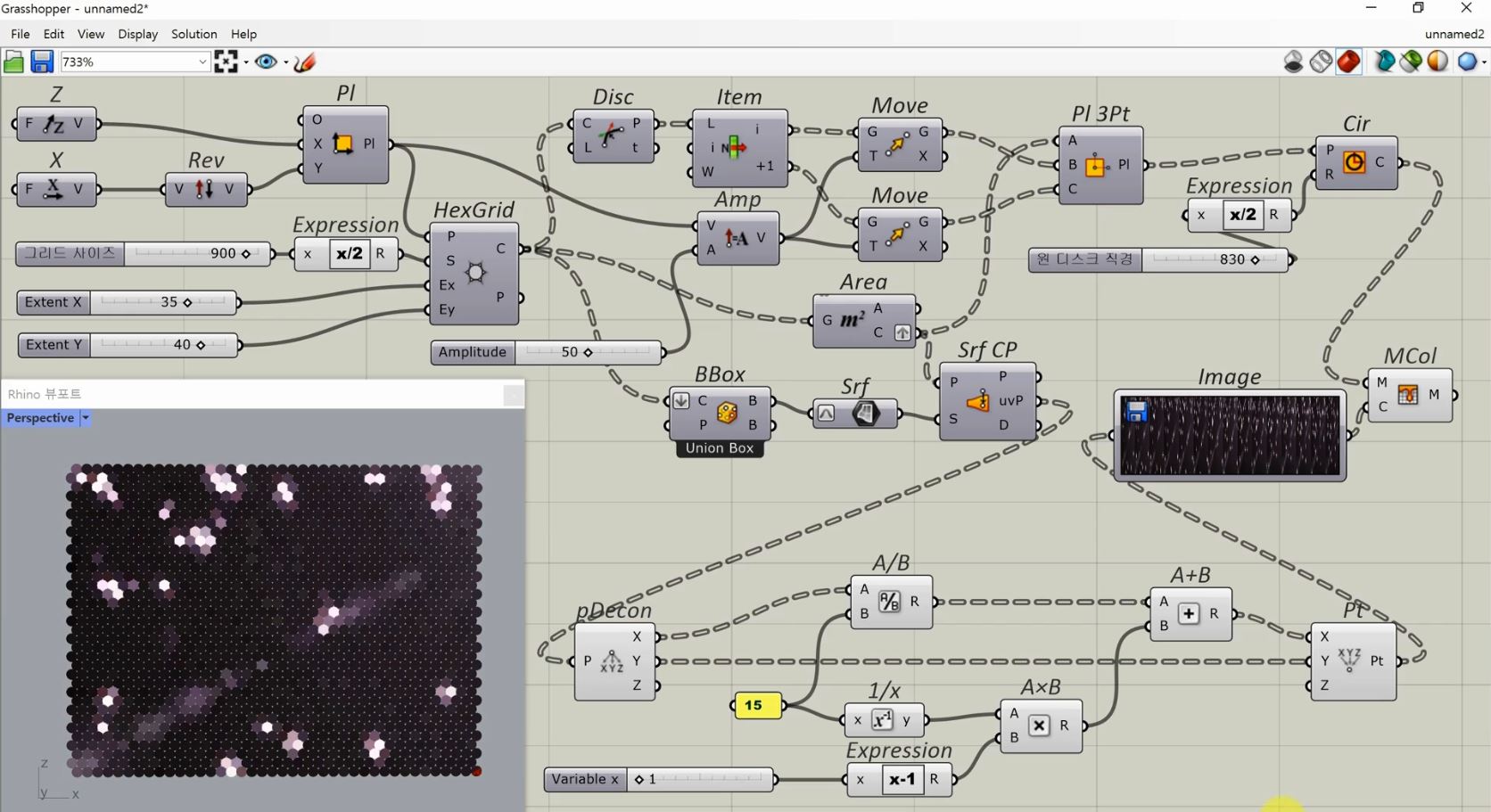Click the HexGrid component icon
The height and width of the screenshot is (812, 1491).
click(x=475, y=273)
